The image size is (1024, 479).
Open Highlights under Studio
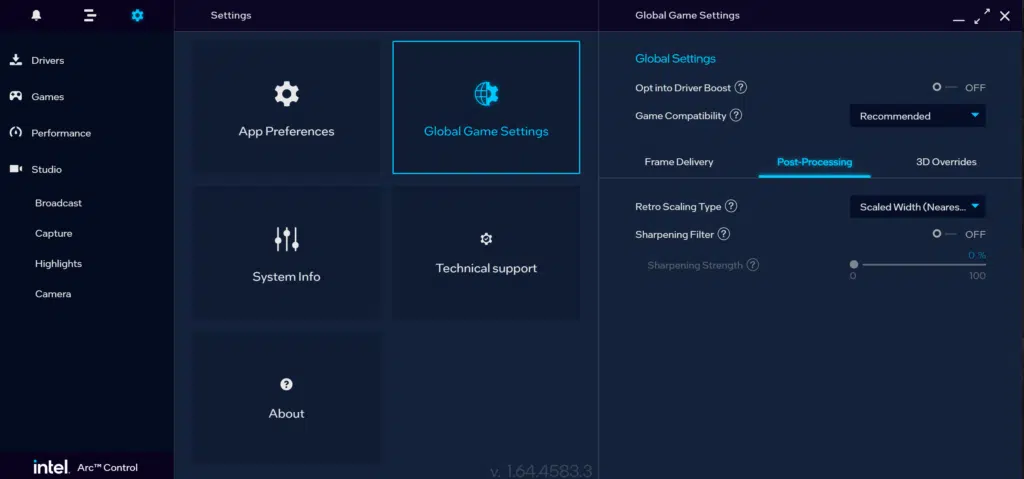pos(59,264)
